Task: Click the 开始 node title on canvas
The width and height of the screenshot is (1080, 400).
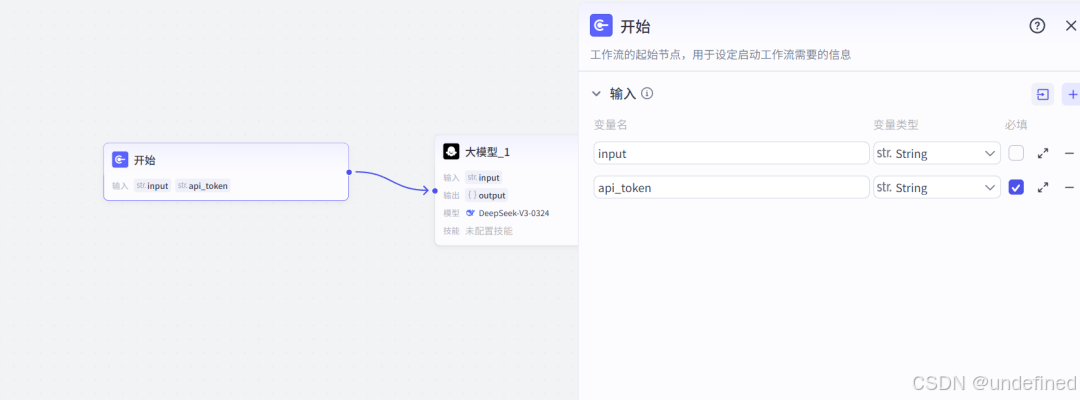Action: point(145,160)
